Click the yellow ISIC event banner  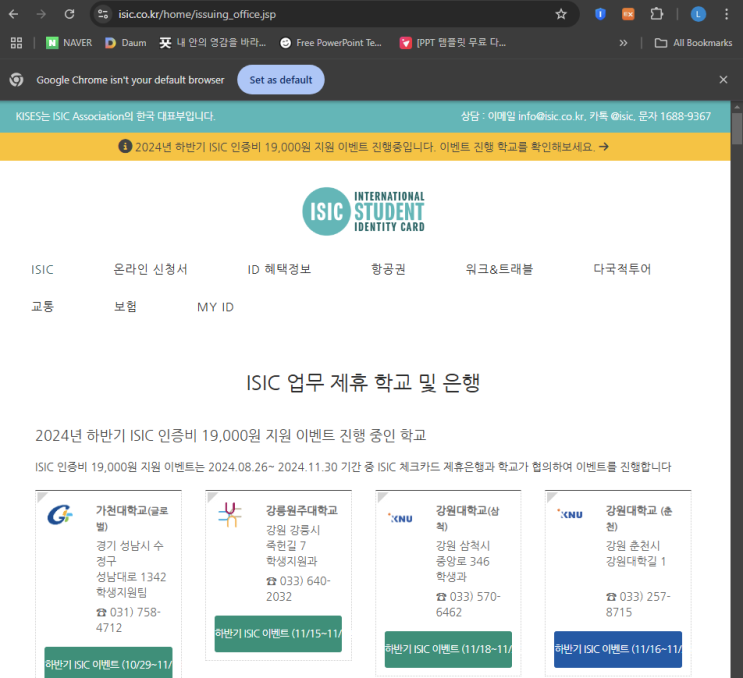point(365,147)
